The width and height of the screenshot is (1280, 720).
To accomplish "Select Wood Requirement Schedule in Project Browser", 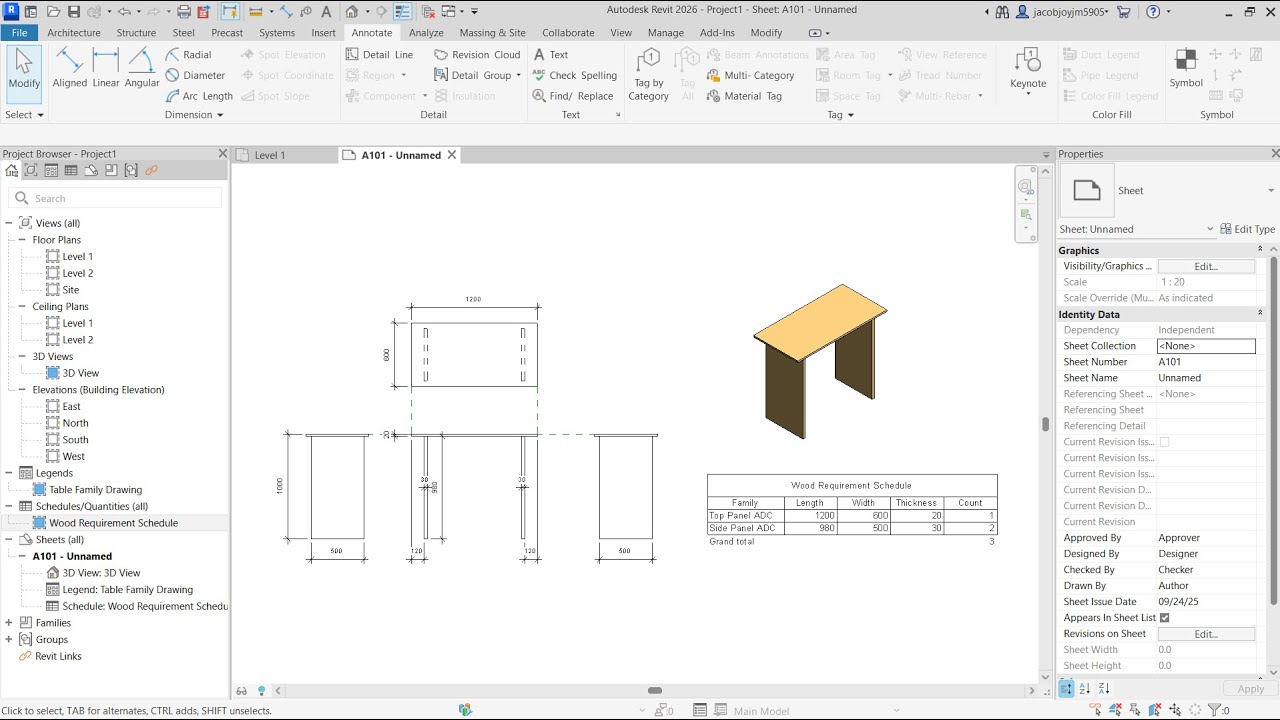I will tap(113, 523).
